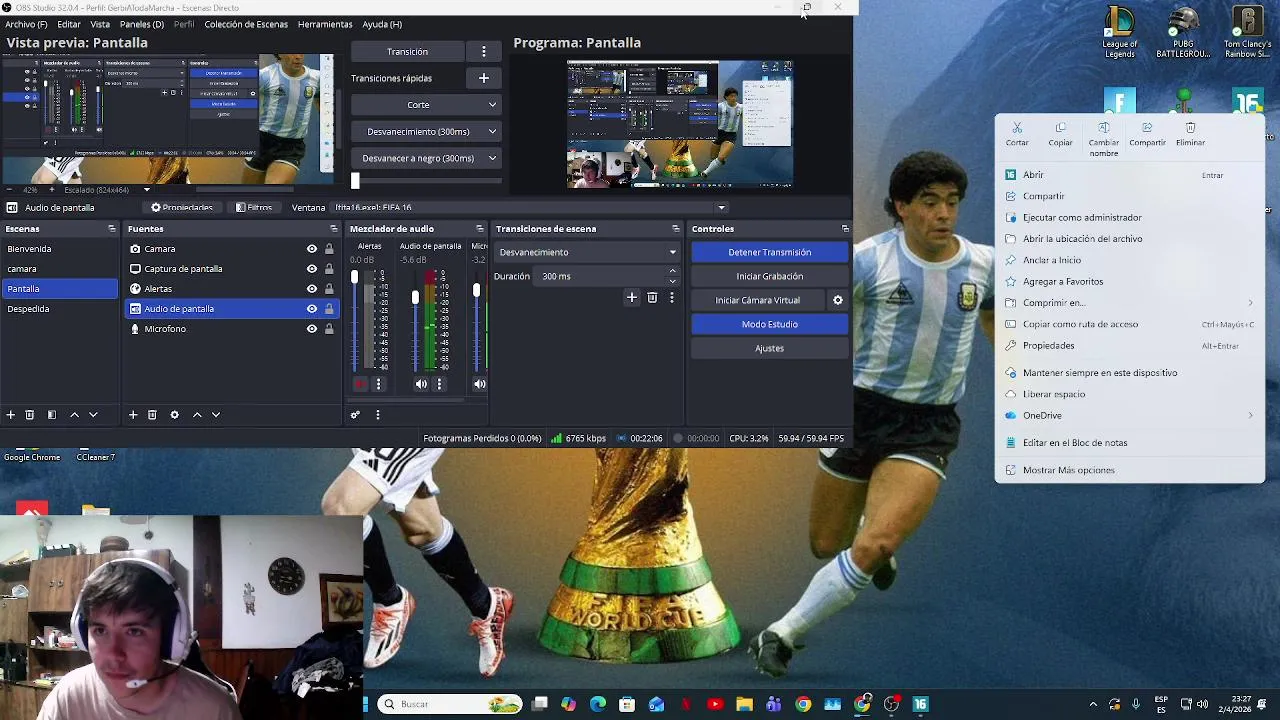Click Audio de pantalla volume fader handle
The image size is (1280, 720).
(x=415, y=297)
